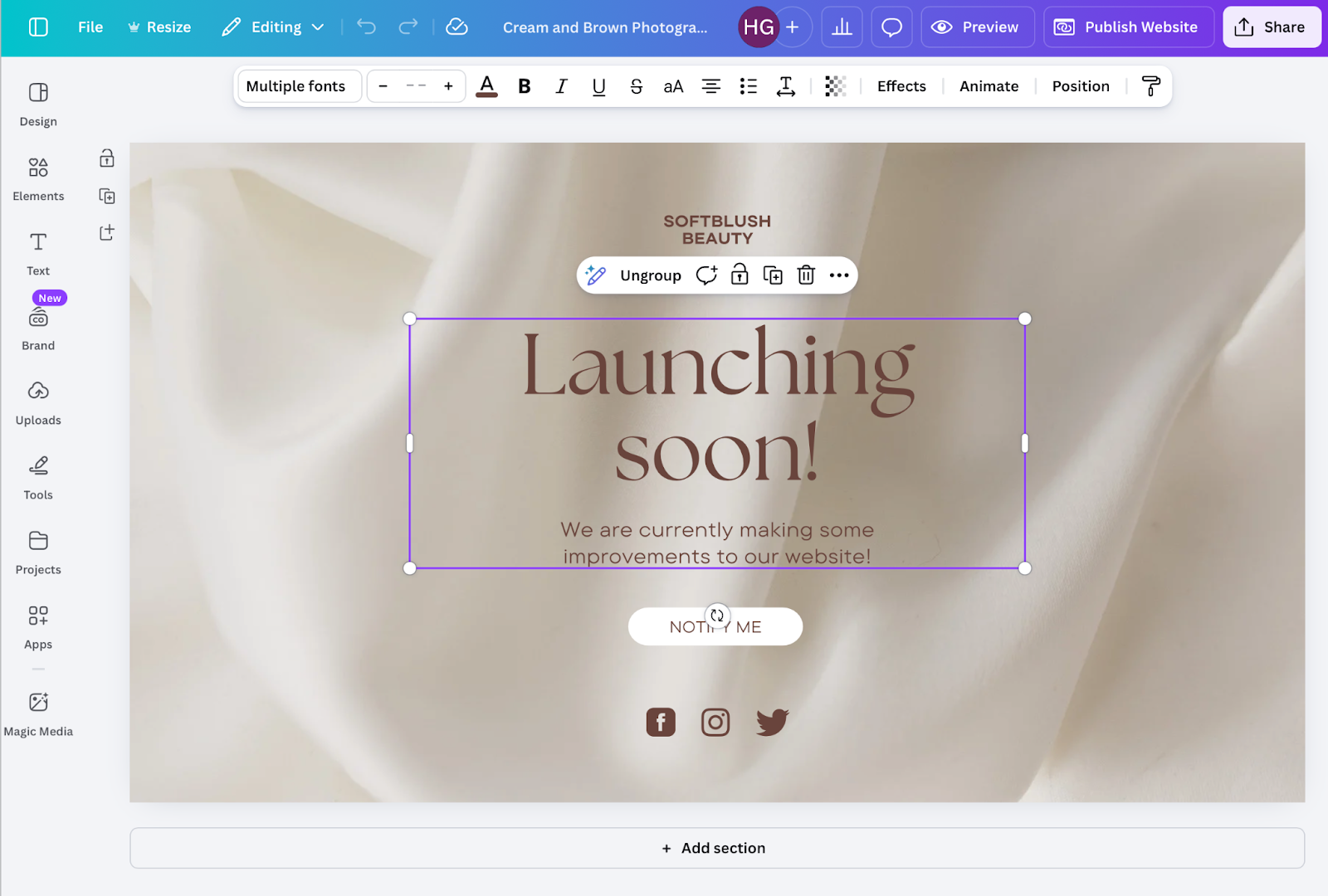The width and height of the screenshot is (1328, 896).
Task: Lock the selected element using the padlock icon
Action: [x=739, y=275]
